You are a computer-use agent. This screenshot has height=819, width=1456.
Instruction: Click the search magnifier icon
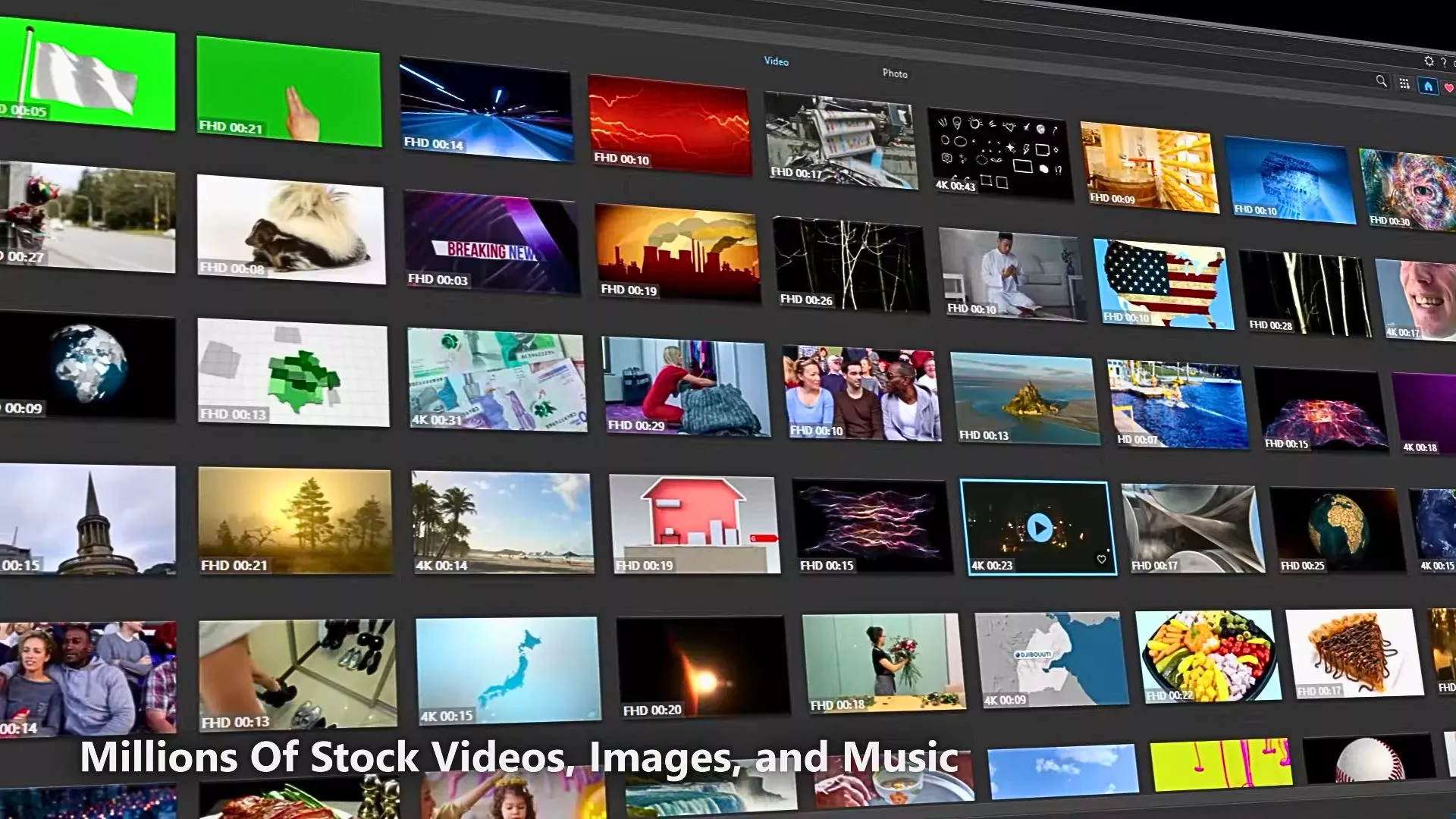tap(1381, 80)
